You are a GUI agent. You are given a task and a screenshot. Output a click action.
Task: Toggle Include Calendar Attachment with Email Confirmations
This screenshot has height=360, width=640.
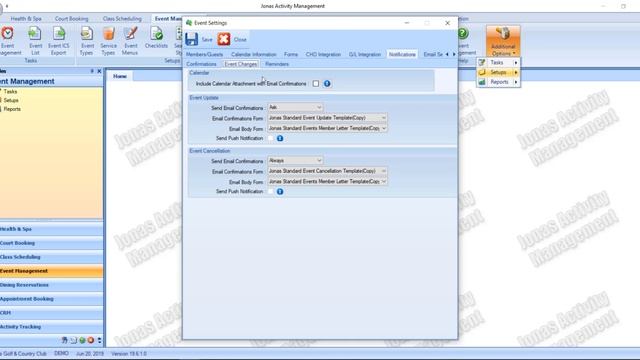point(316,84)
